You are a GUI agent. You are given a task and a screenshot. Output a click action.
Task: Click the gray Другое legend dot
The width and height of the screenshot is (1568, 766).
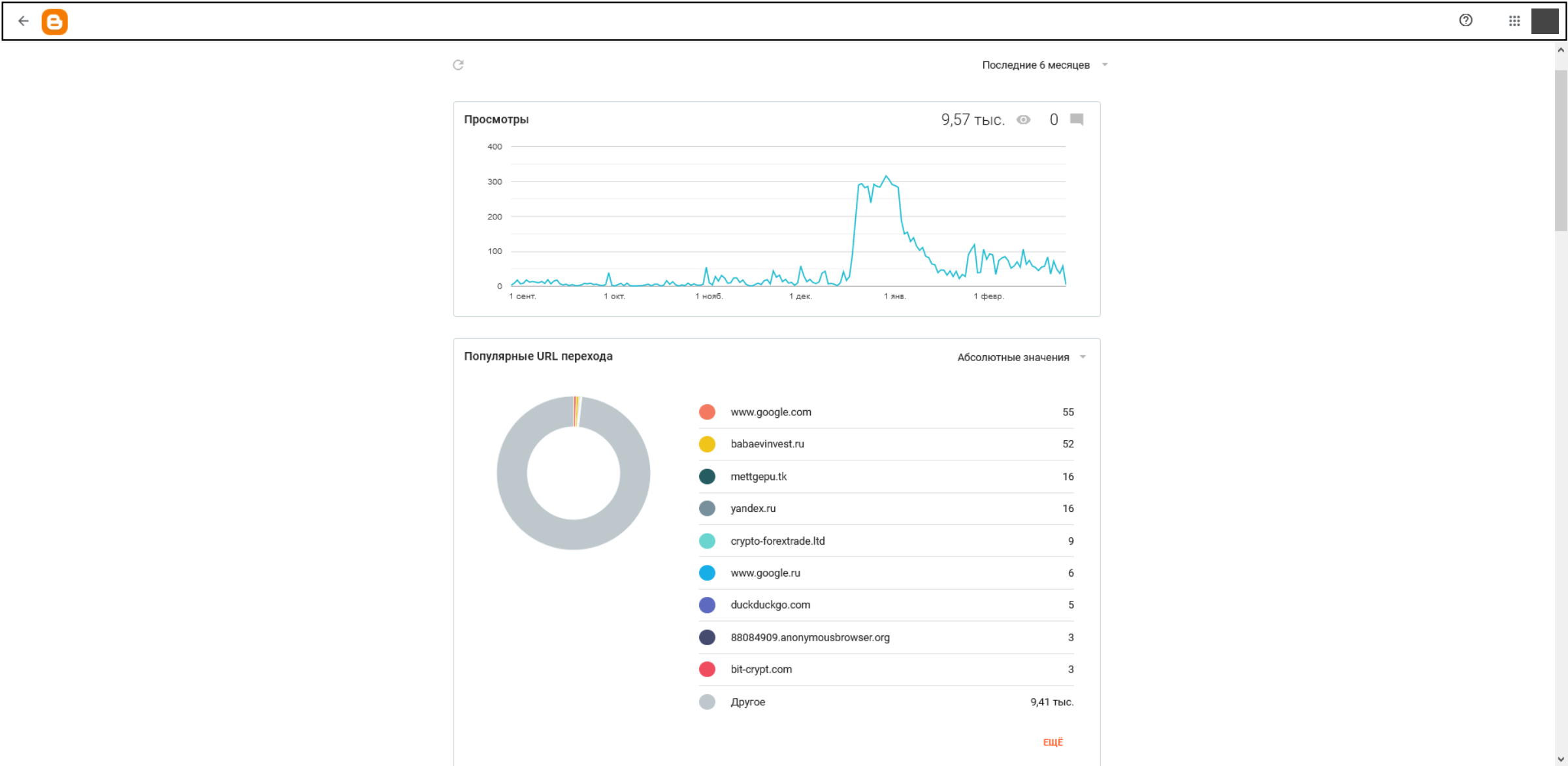(707, 702)
